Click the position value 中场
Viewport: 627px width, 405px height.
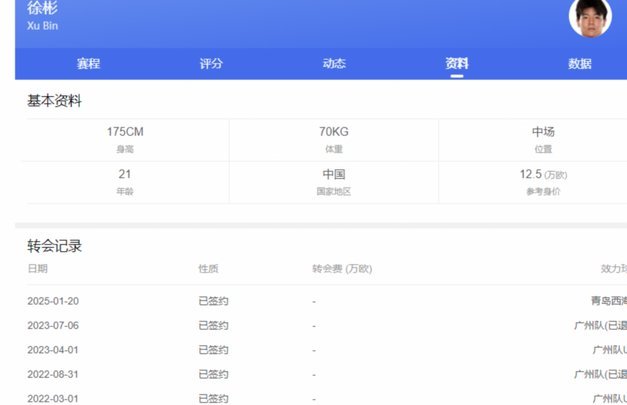(543, 132)
